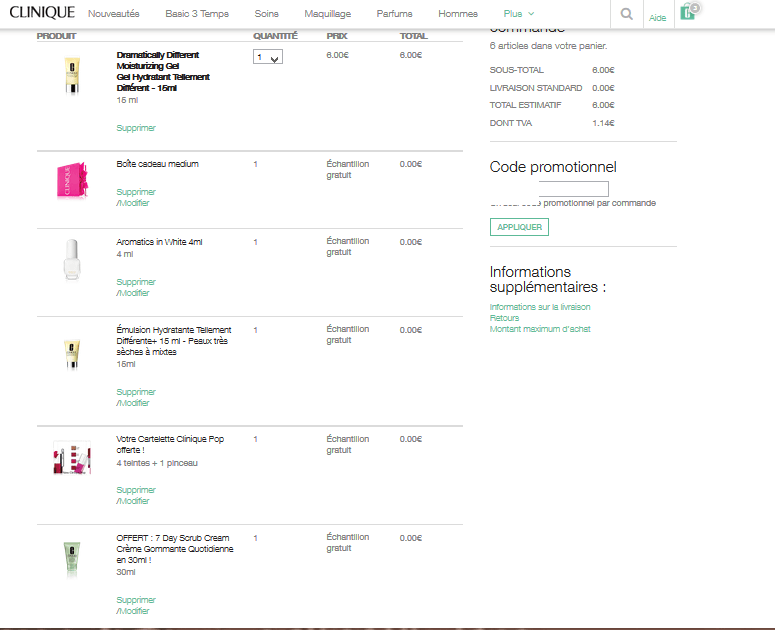The width and height of the screenshot is (775, 630).
Task: Click the Retours link
Action: click(x=504, y=318)
